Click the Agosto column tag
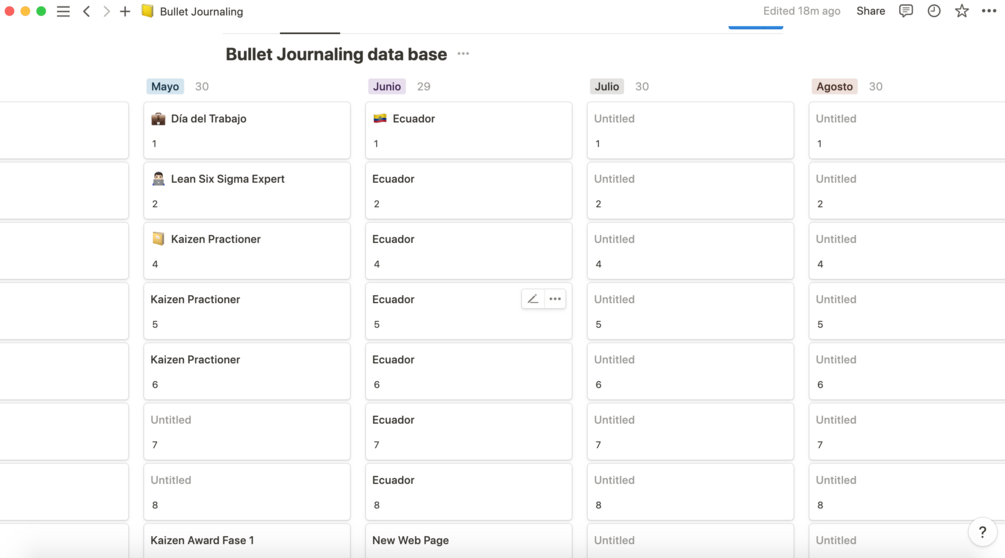 click(834, 87)
